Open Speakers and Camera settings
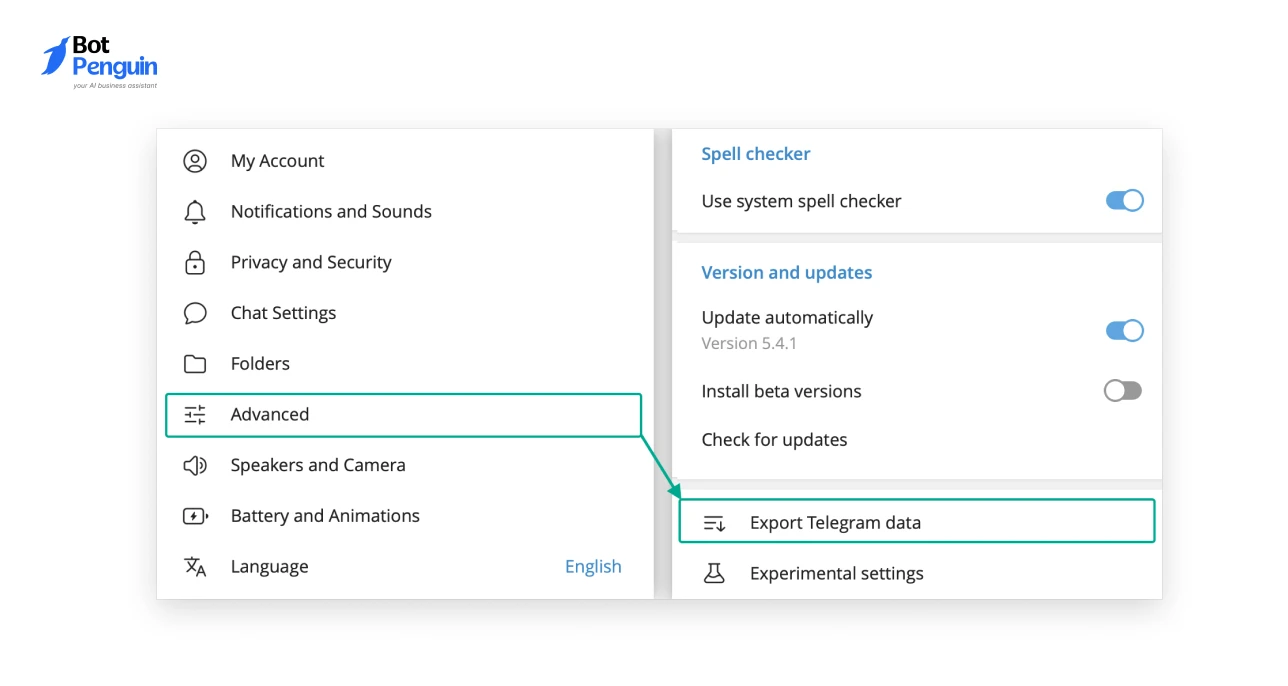The width and height of the screenshot is (1288, 686). click(405, 465)
